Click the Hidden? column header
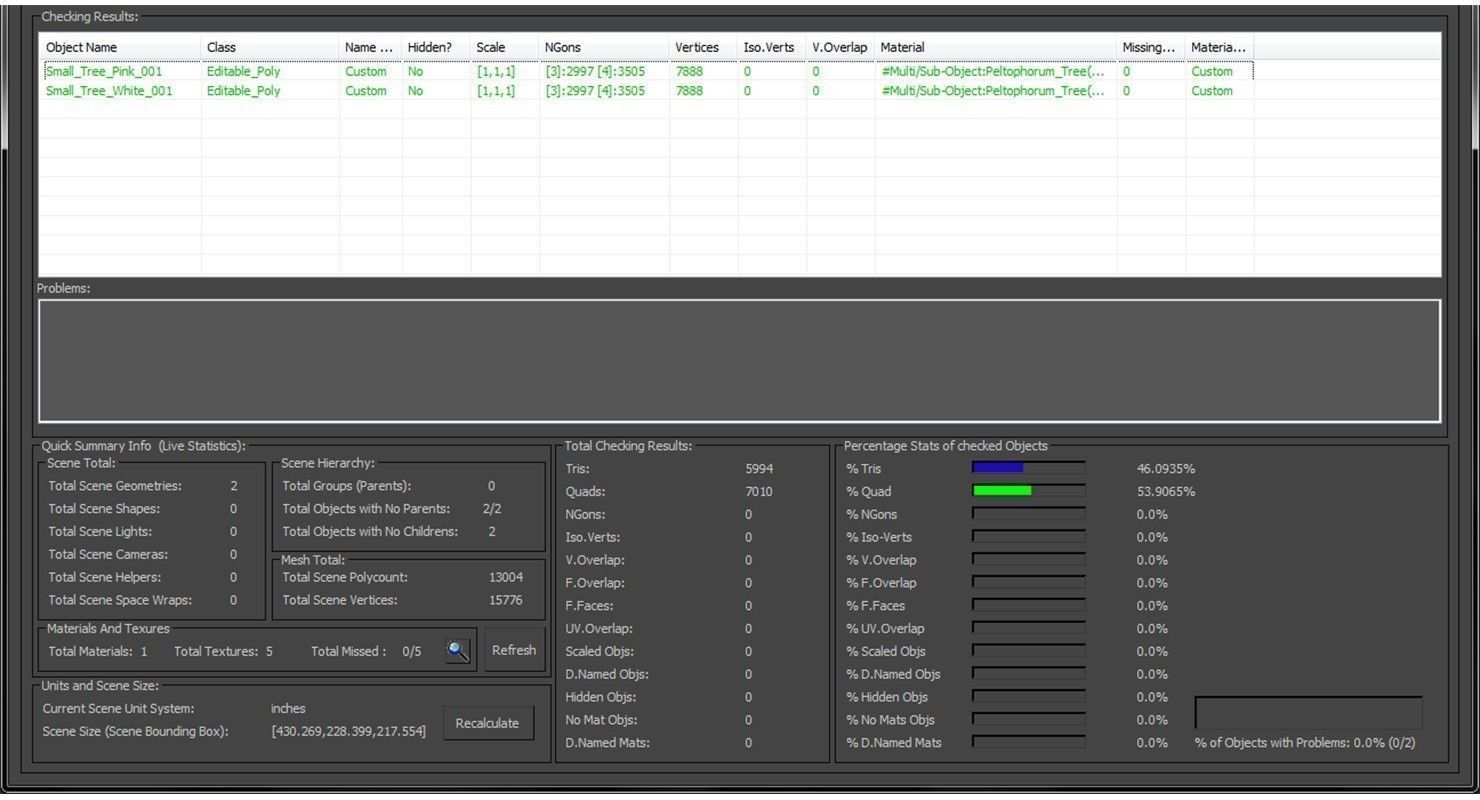The image size is (1480, 800). 435,47
